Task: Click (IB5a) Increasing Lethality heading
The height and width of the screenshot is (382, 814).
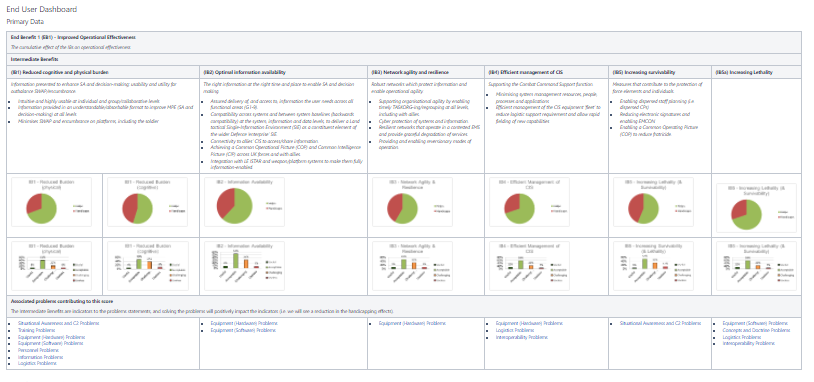Action: [744, 72]
